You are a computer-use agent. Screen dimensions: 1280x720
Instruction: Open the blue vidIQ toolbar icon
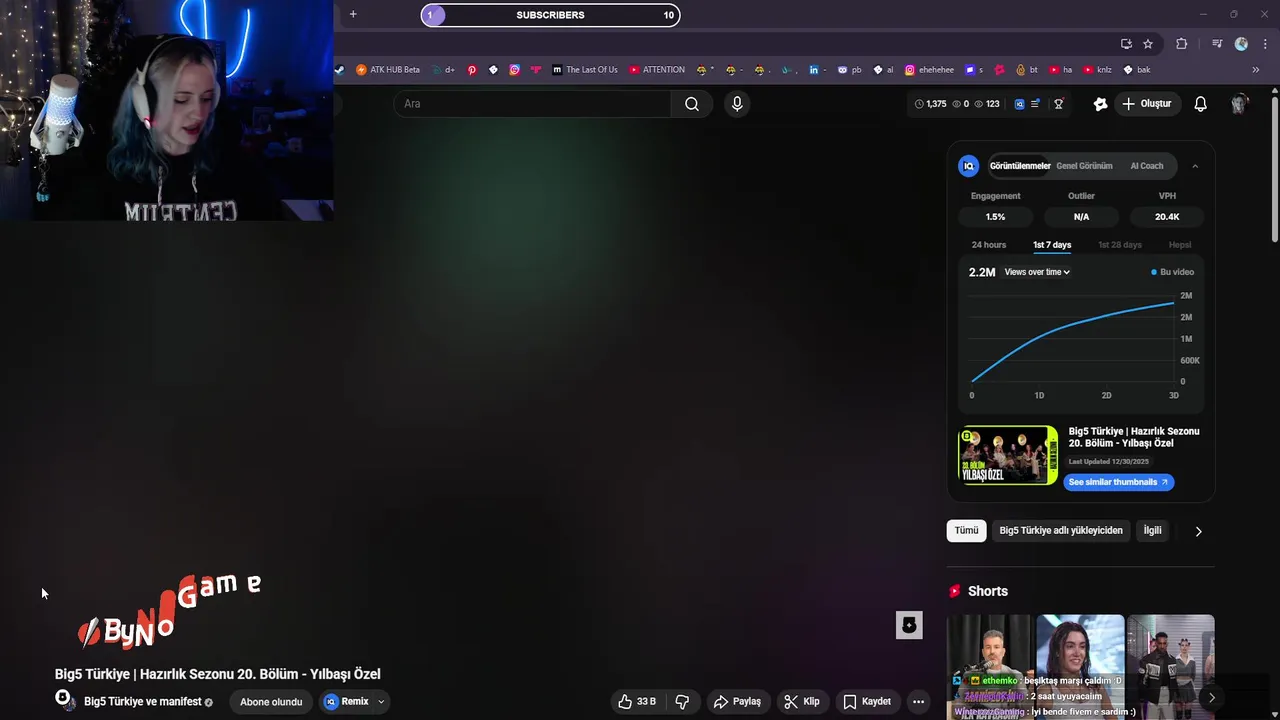[1019, 104]
